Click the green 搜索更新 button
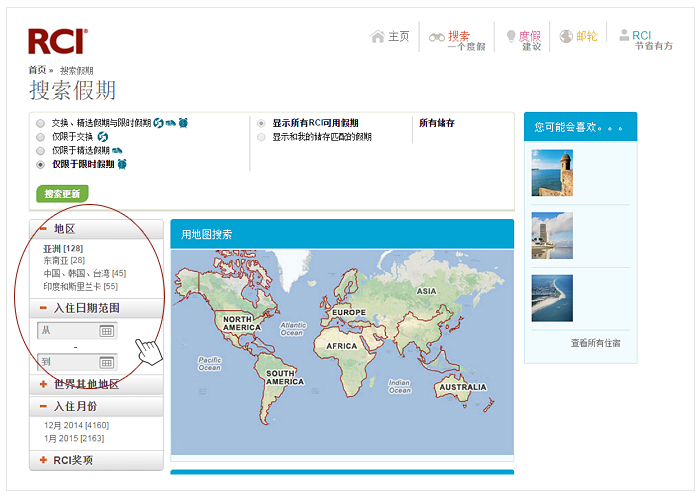The height and width of the screenshot is (500, 700). [62, 194]
